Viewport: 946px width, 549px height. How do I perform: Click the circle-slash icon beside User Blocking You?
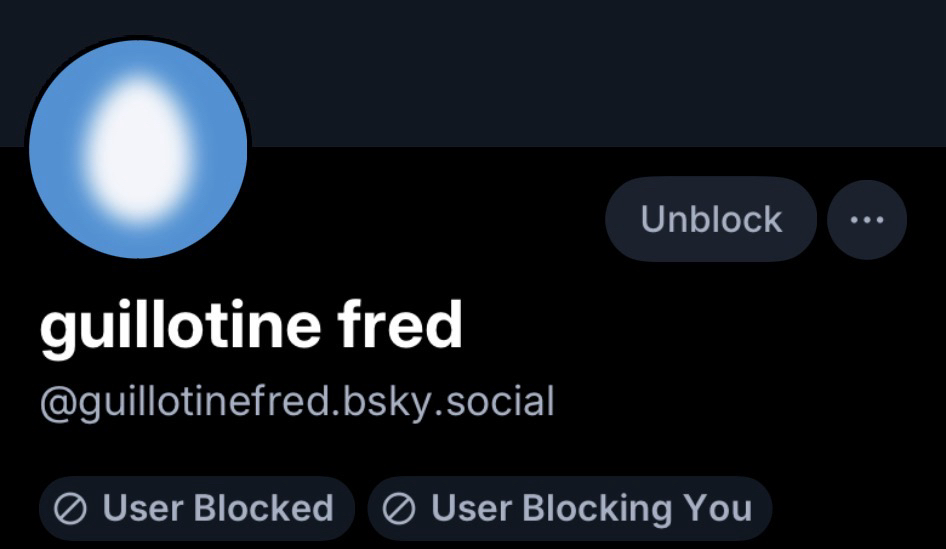coord(399,509)
